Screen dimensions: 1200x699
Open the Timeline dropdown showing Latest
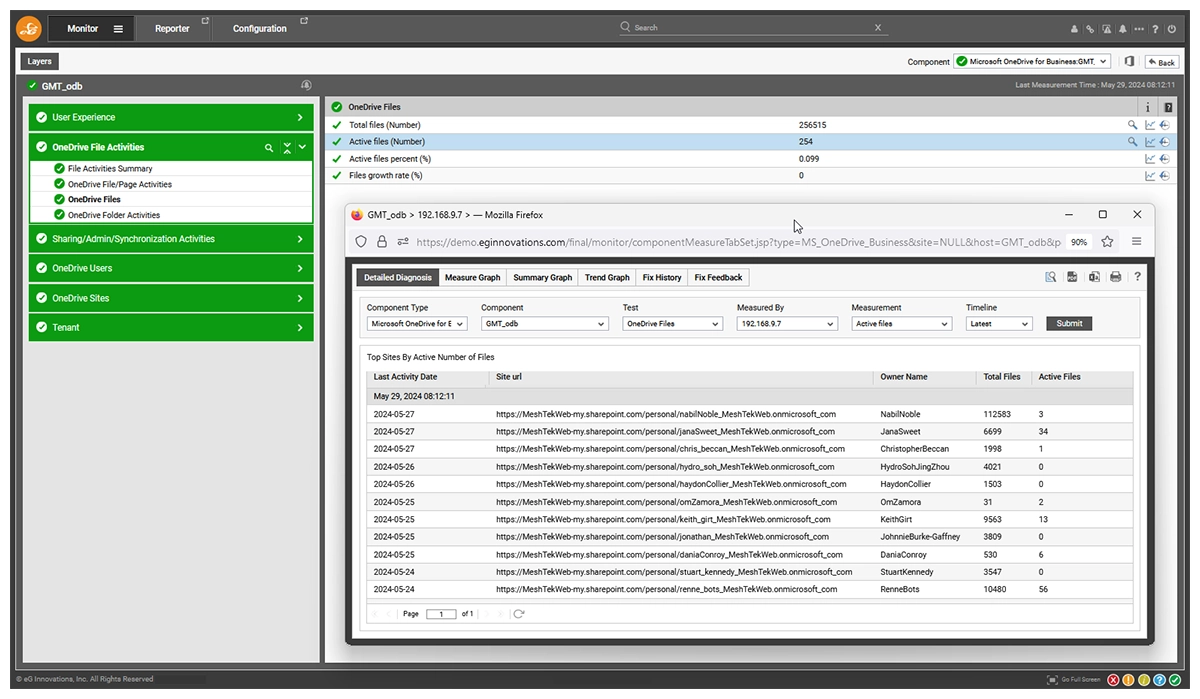point(999,324)
